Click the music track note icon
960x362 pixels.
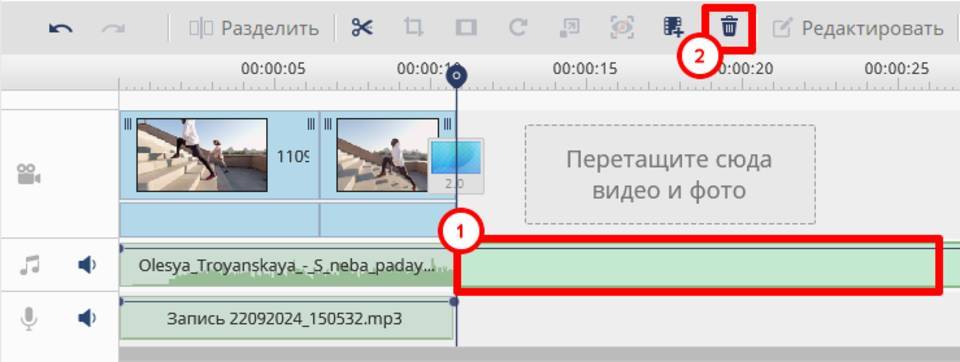29,265
